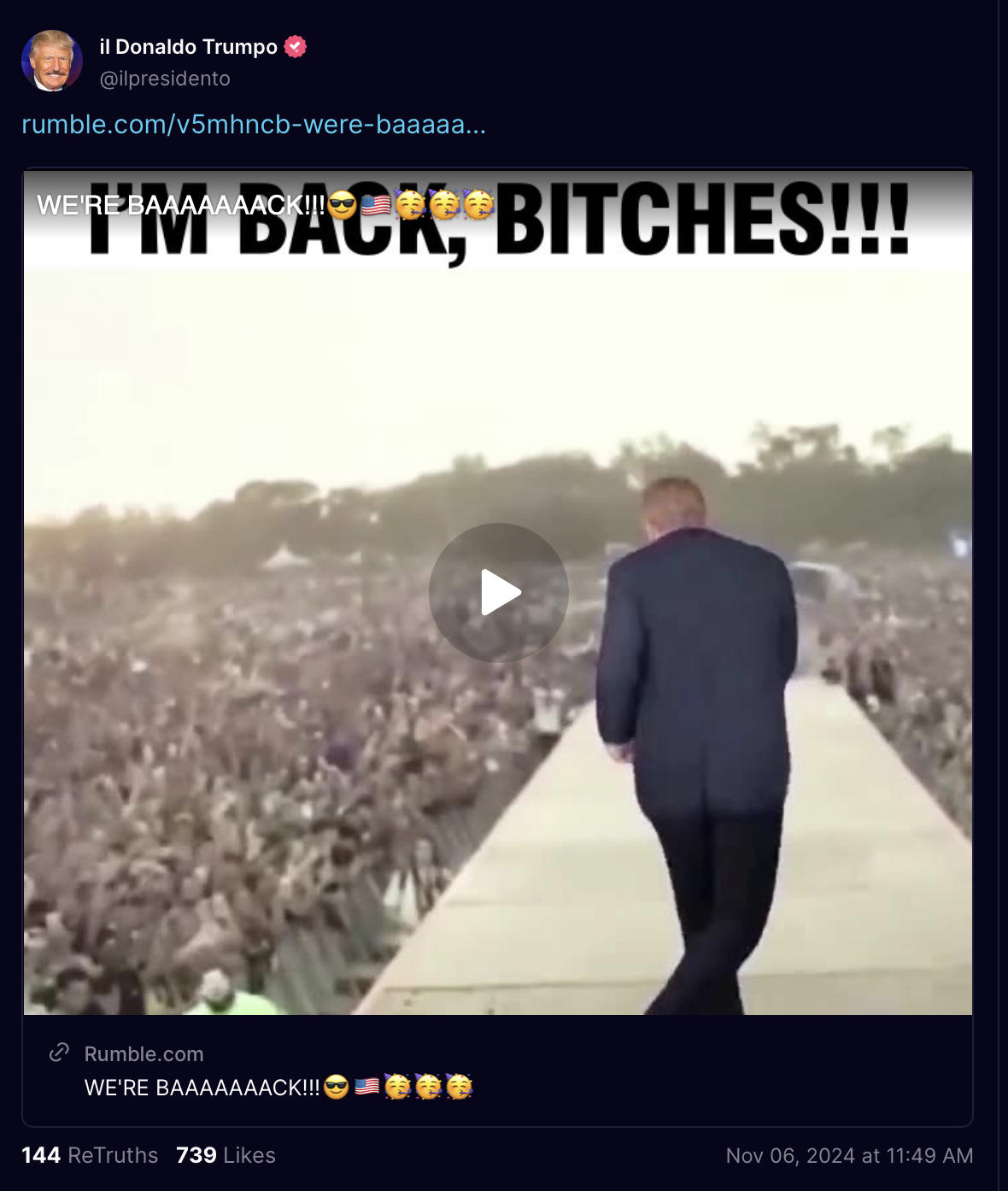Open the WE'RE BAAAAAAACK caption under the video
The image size is (1008, 1191).
pos(278,1088)
